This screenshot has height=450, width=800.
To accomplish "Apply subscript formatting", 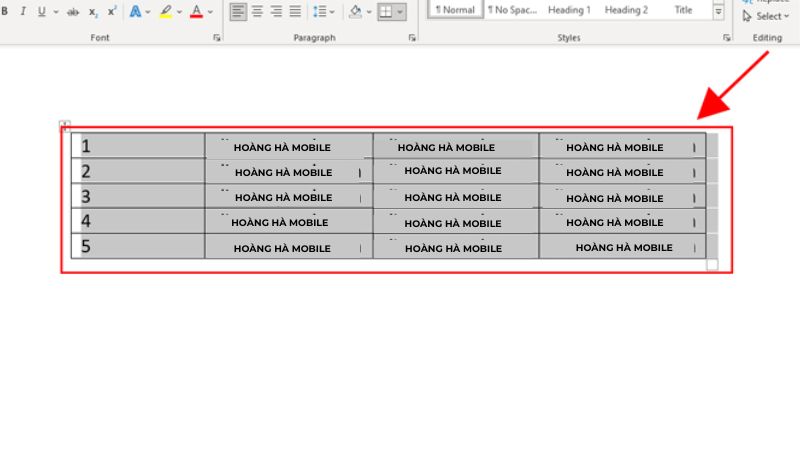I will coord(93,12).
